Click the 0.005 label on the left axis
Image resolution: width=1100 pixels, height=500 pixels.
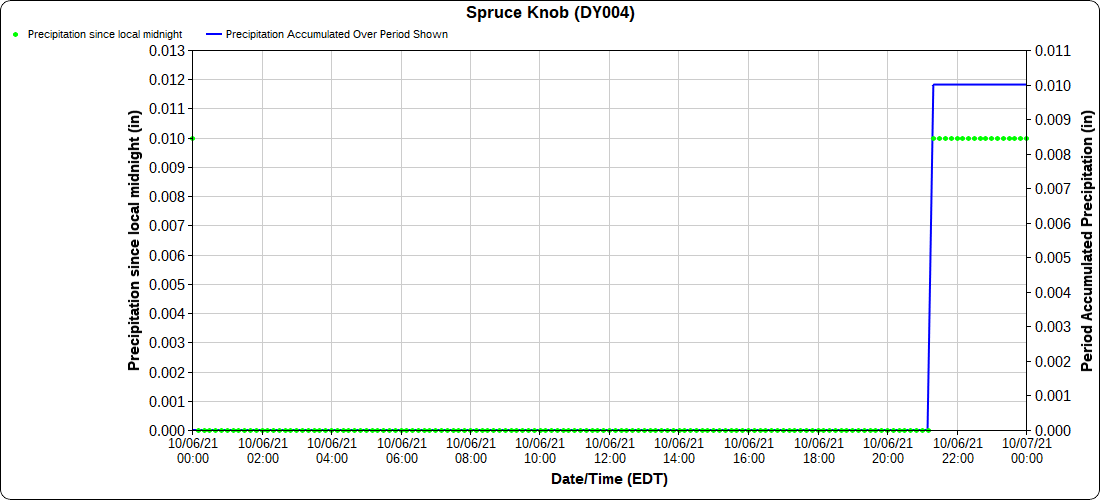coord(166,284)
